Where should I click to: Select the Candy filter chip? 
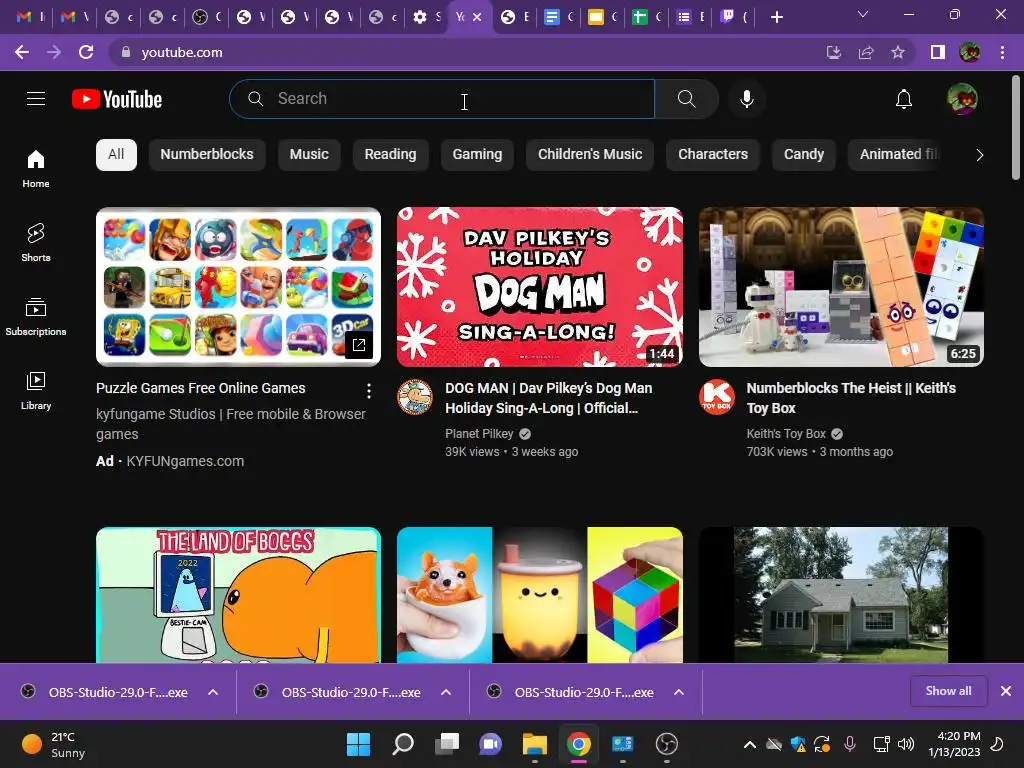pyautogui.click(x=804, y=155)
